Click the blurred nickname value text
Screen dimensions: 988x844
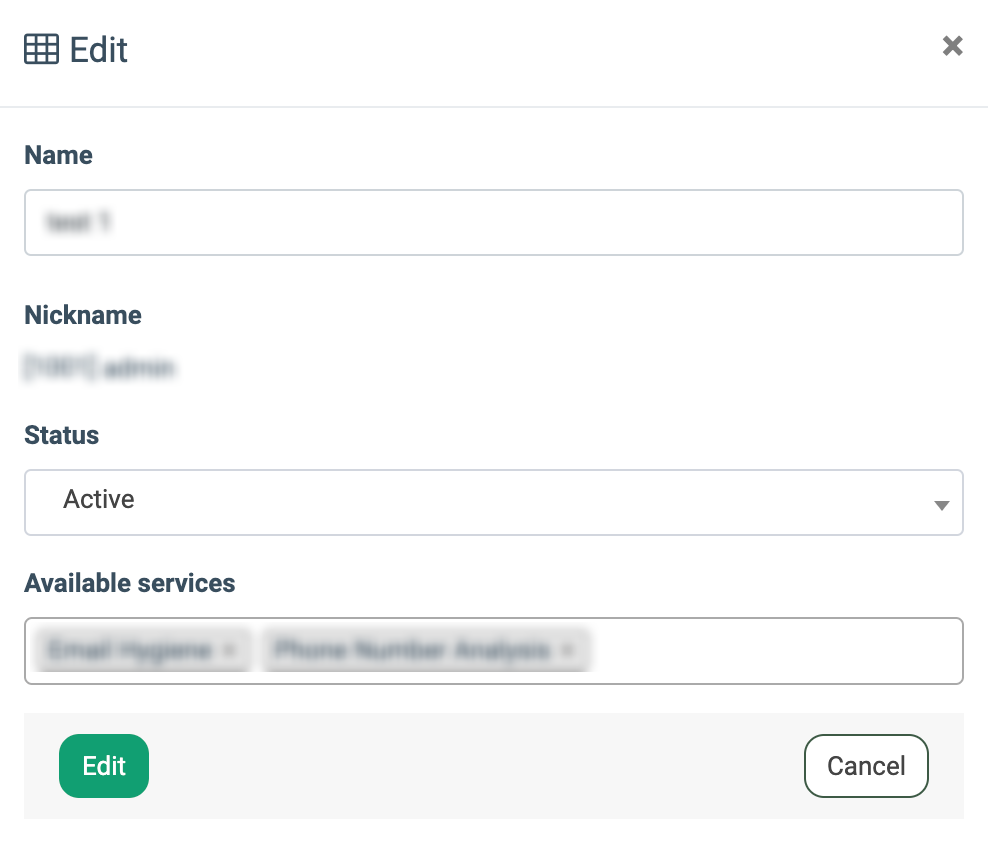click(x=98, y=369)
